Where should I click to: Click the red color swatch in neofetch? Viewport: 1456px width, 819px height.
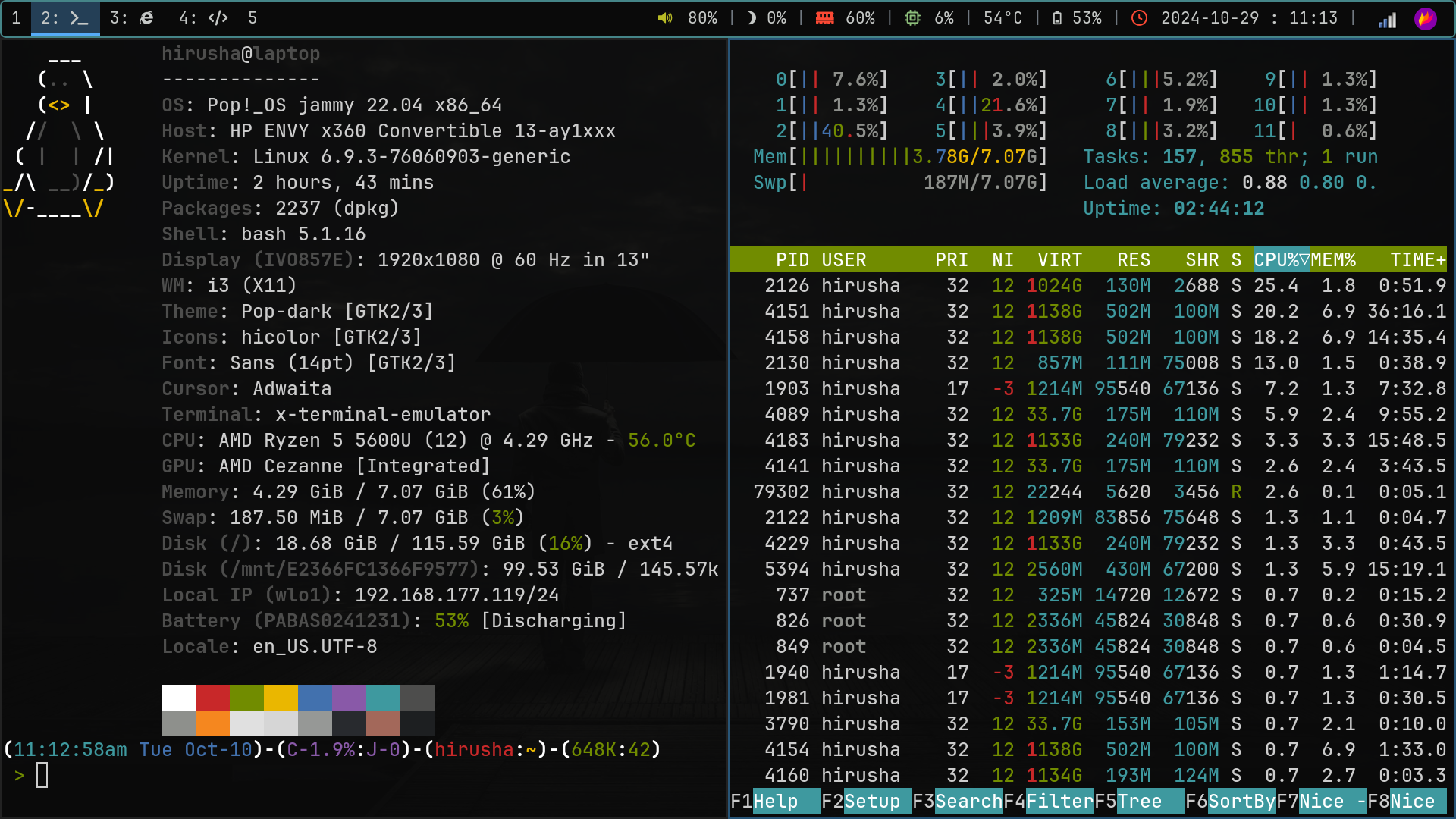(212, 698)
